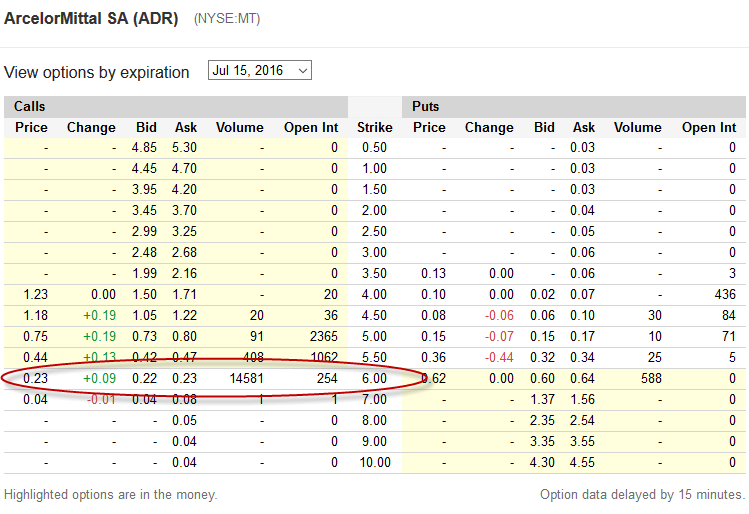Click call open interest 2365

coord(324,337)
